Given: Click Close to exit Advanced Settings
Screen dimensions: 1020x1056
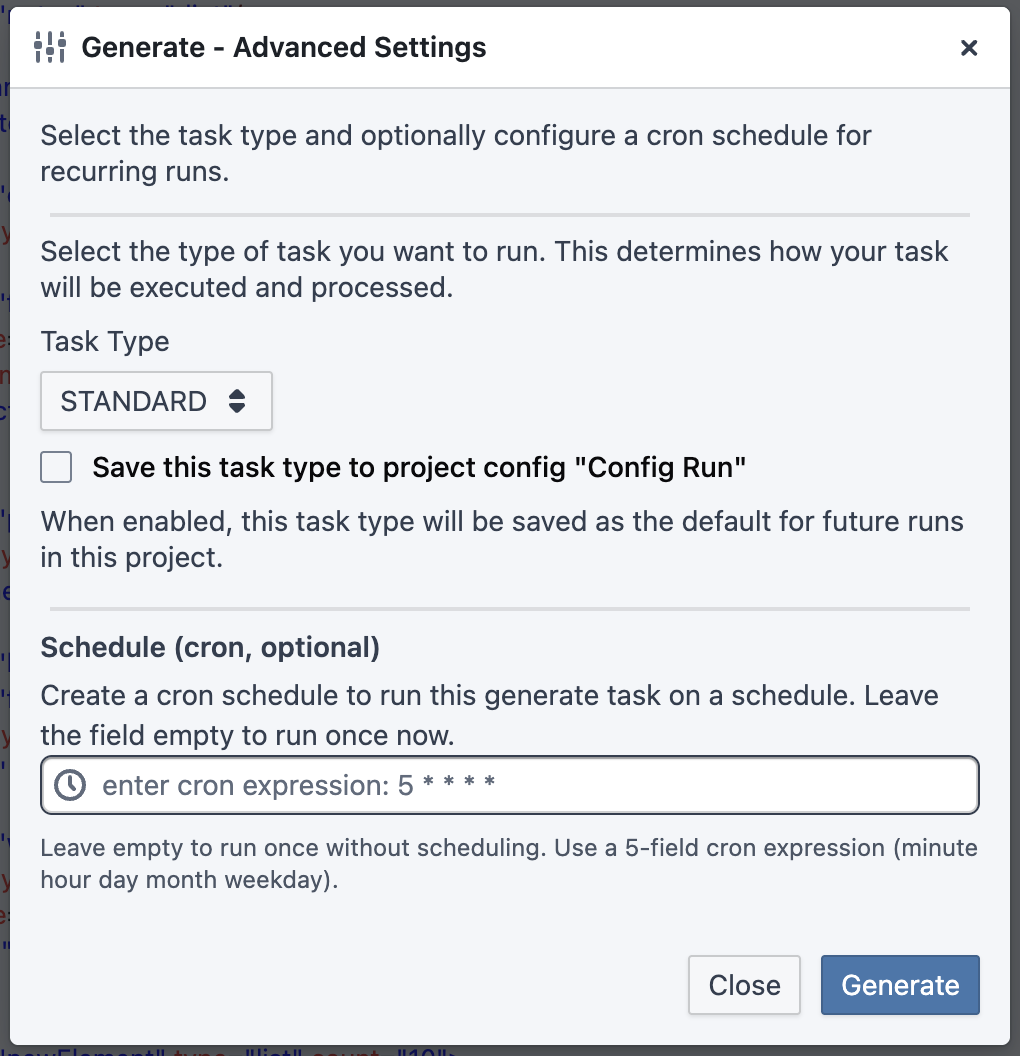Looking at the screenshot, I should (744, 985).
